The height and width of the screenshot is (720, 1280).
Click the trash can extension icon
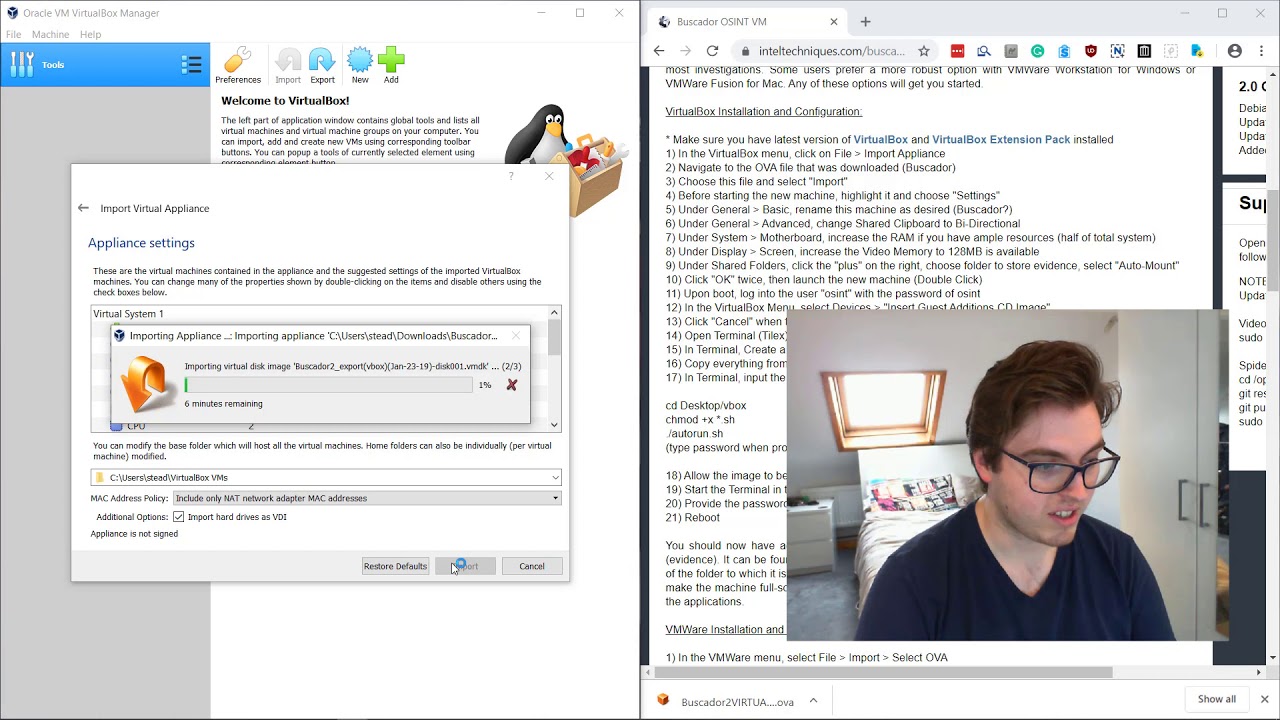(1144, 51)
